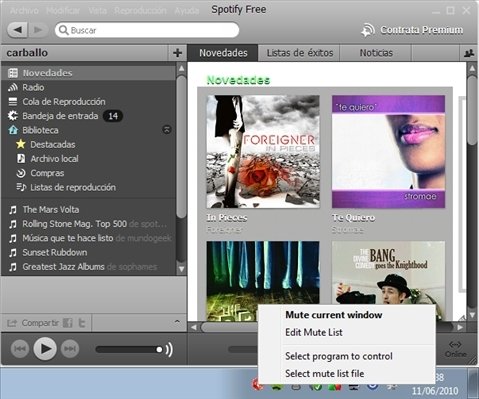Screen dimensions: 479x399
Task: Skip to next track
Action: [x=70, y=349]
